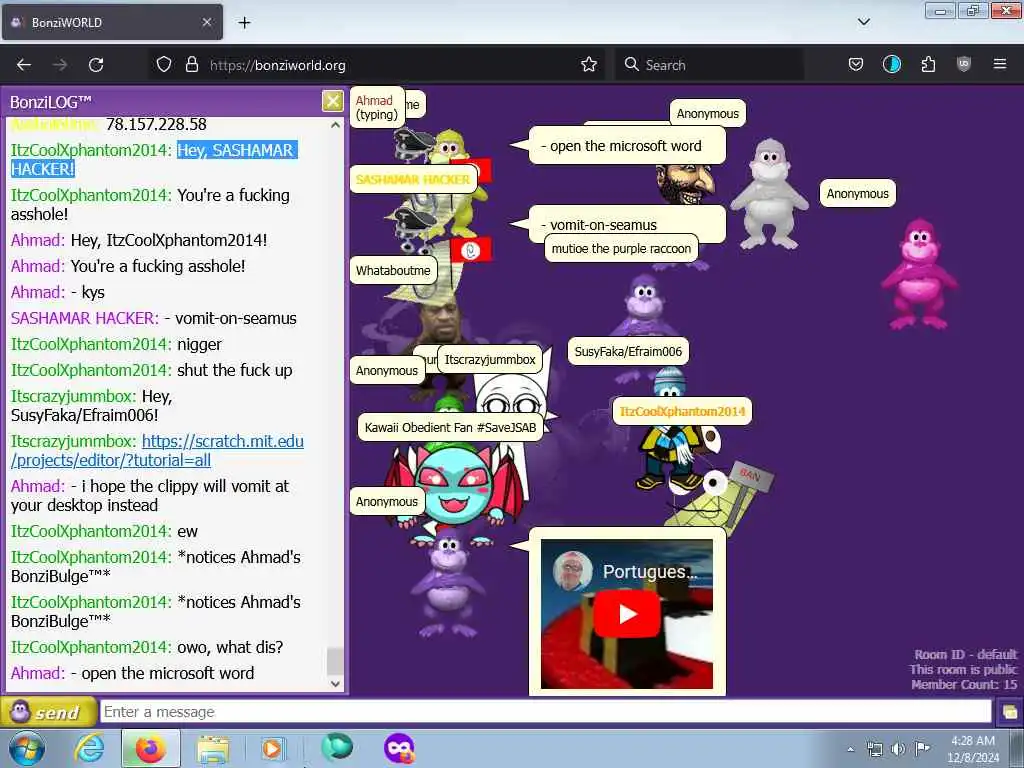Click the chat log icon beside message box
Viewport: 1024px width, 768px height.
(x=1009, y=712)
